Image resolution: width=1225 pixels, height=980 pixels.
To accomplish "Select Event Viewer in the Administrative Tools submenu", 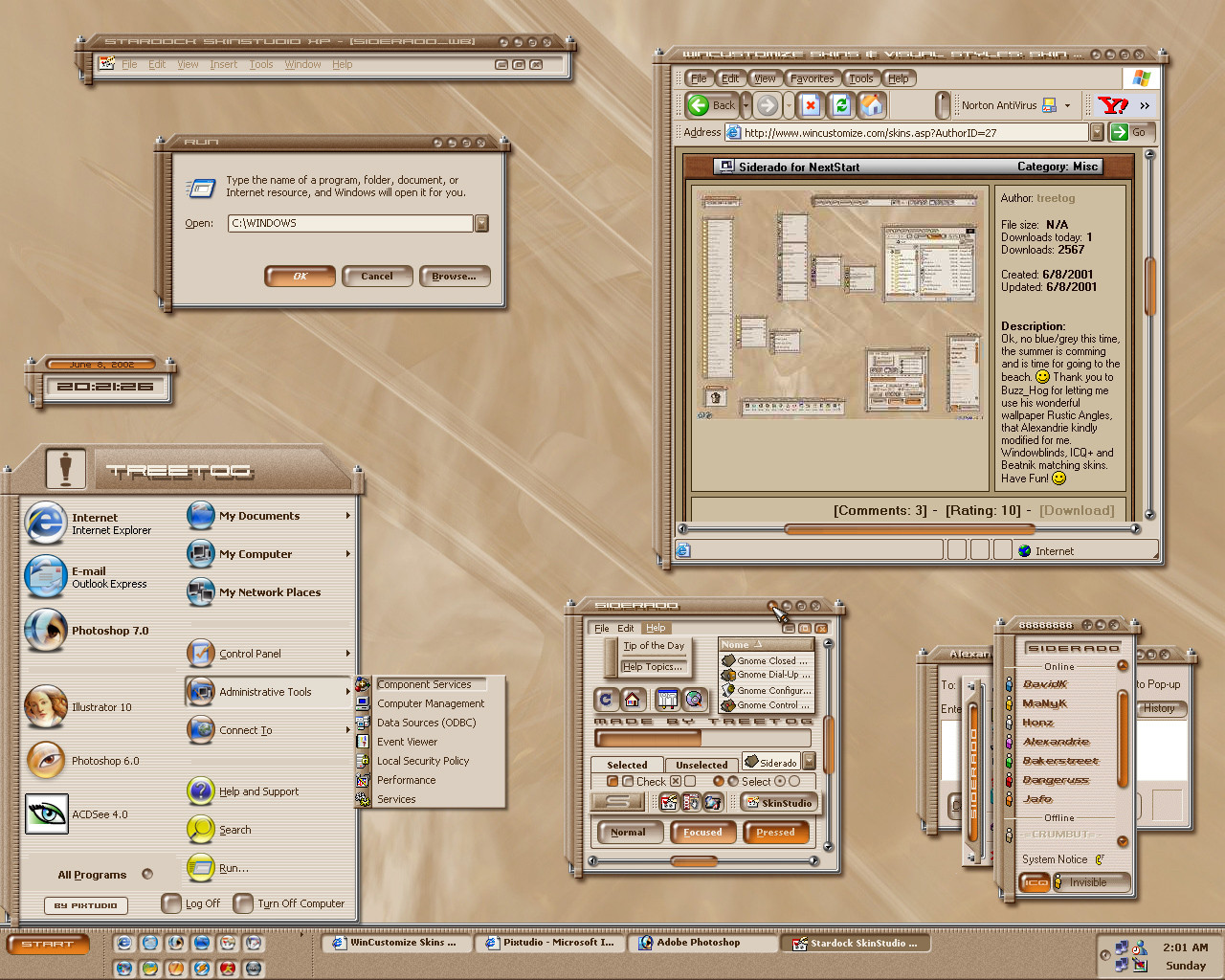I will coord(407,742).
